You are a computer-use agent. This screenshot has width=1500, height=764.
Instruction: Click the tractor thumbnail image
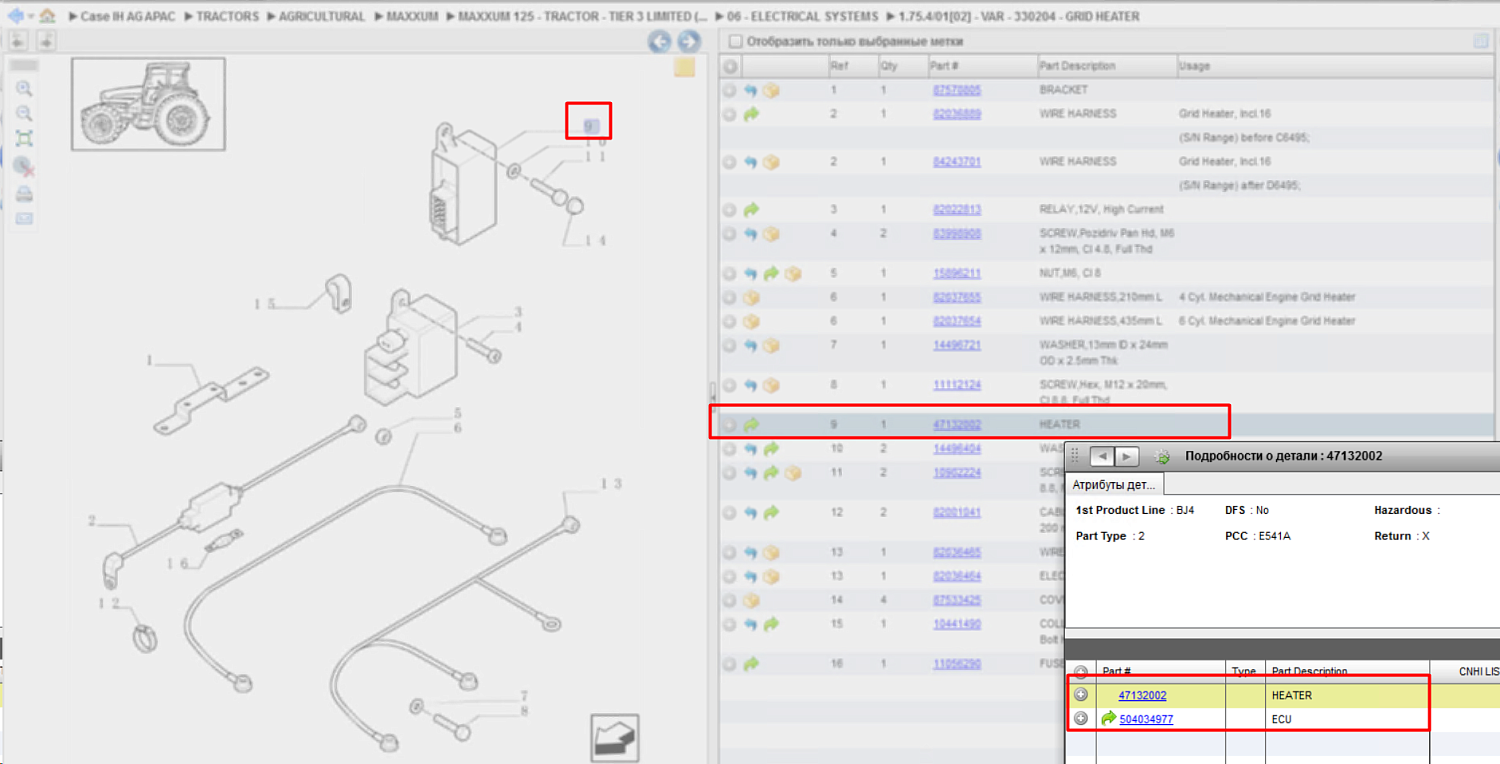148,104
